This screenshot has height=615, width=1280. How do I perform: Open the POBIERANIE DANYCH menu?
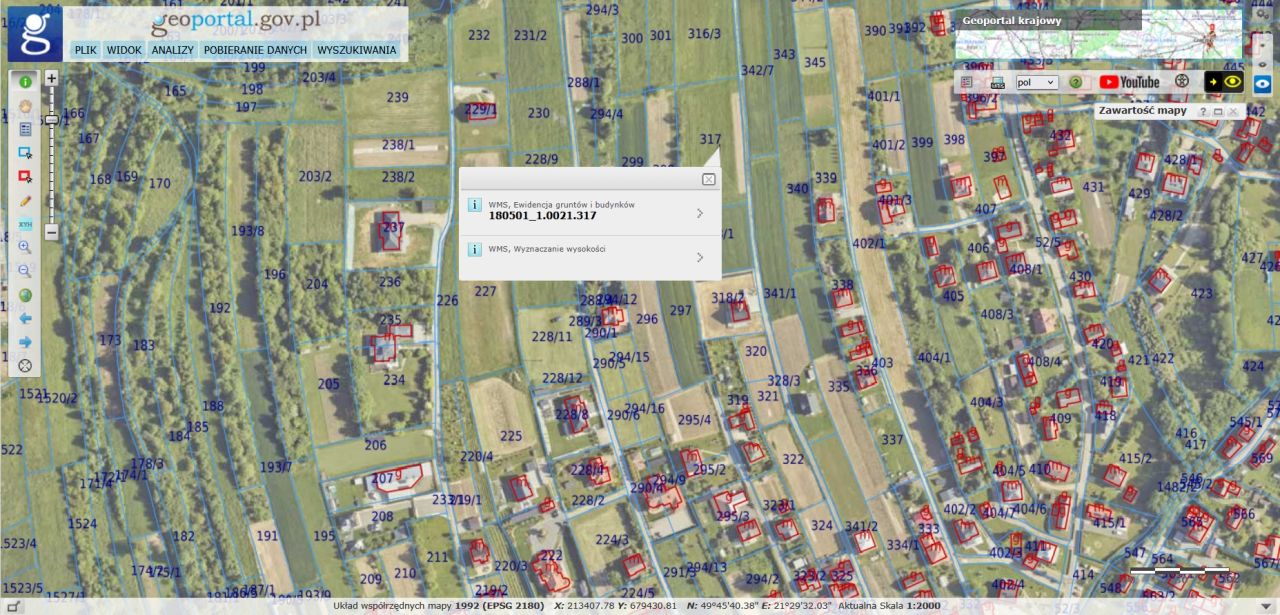tap(255, 50)
